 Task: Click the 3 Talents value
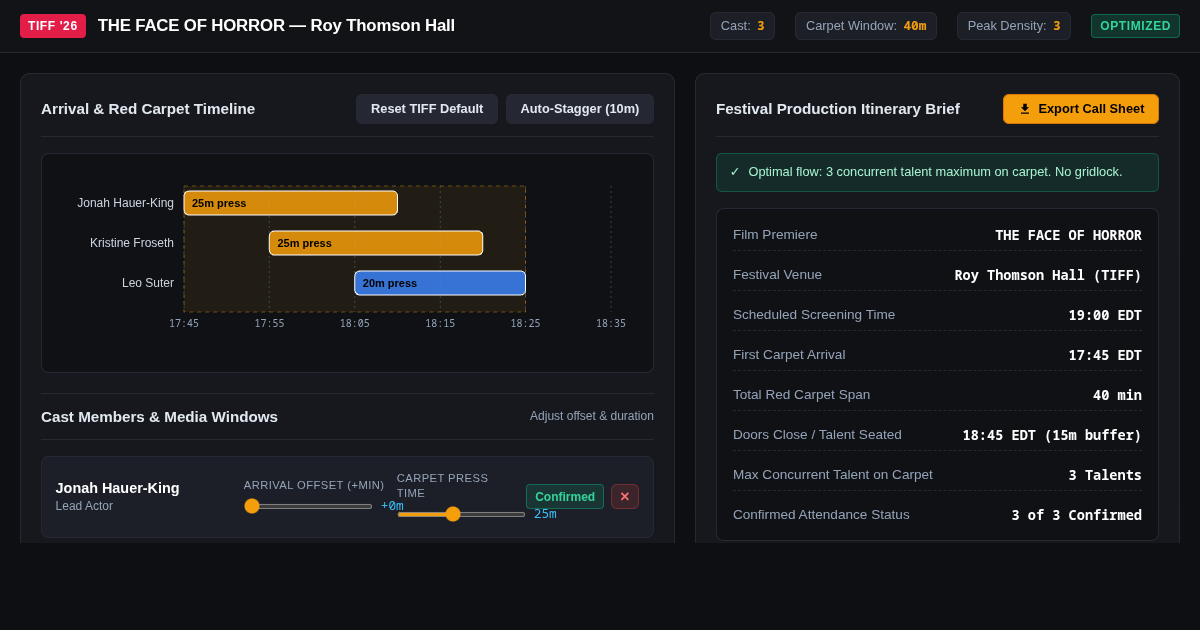(x=1105, y=475)
